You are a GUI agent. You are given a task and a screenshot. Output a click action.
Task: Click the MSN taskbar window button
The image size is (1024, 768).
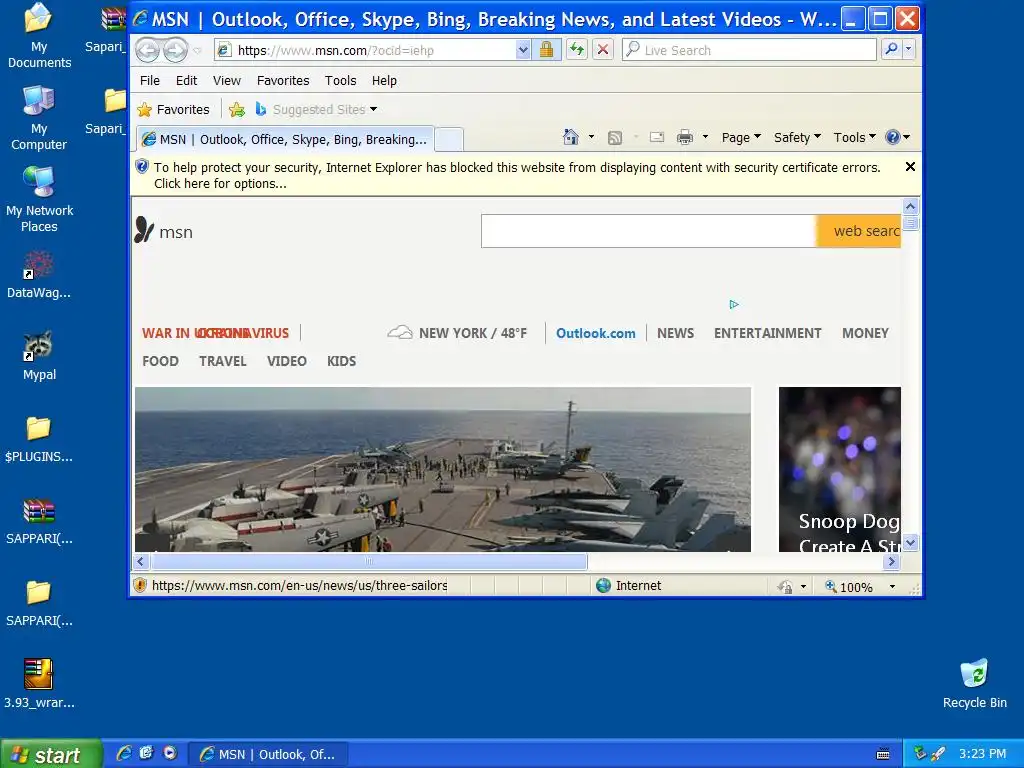pos(268,754)
